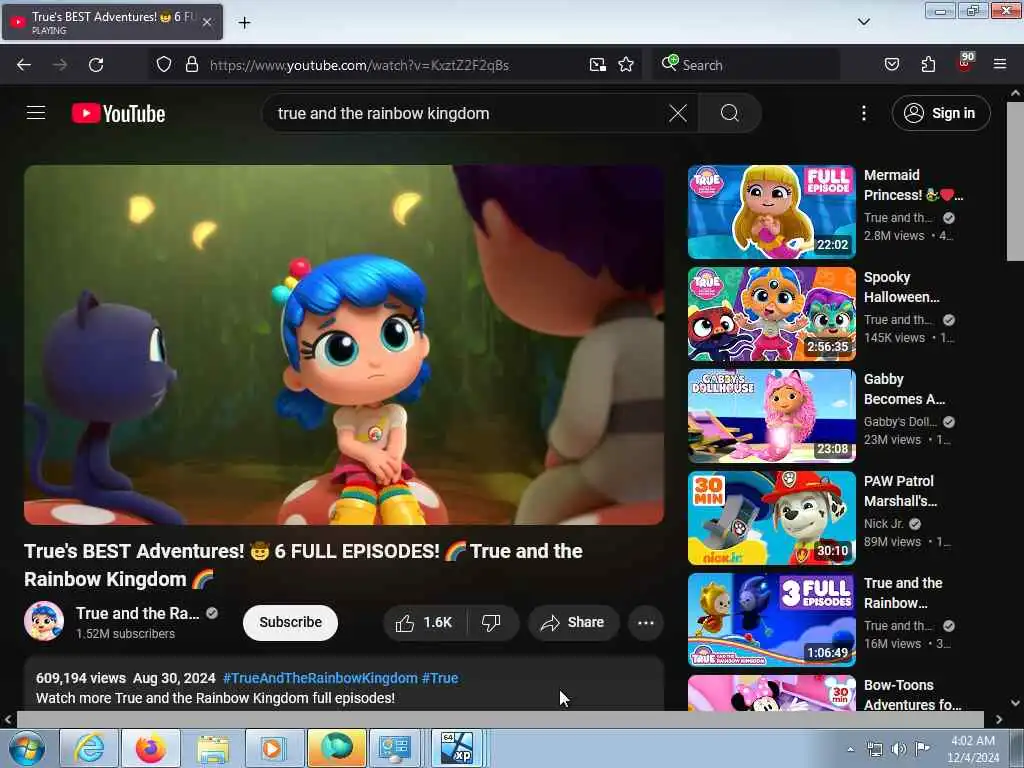Click the page vertical scrollbar thumb
The image size is (1024, 768).
1015,181
